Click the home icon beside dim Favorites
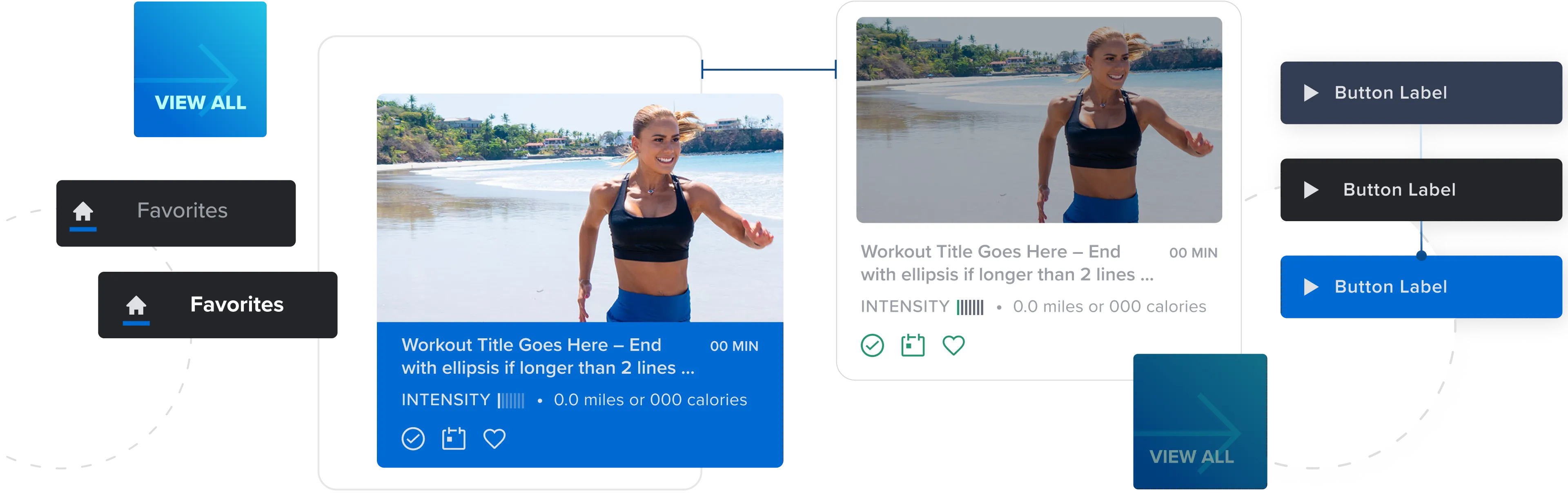 point(83,211)
